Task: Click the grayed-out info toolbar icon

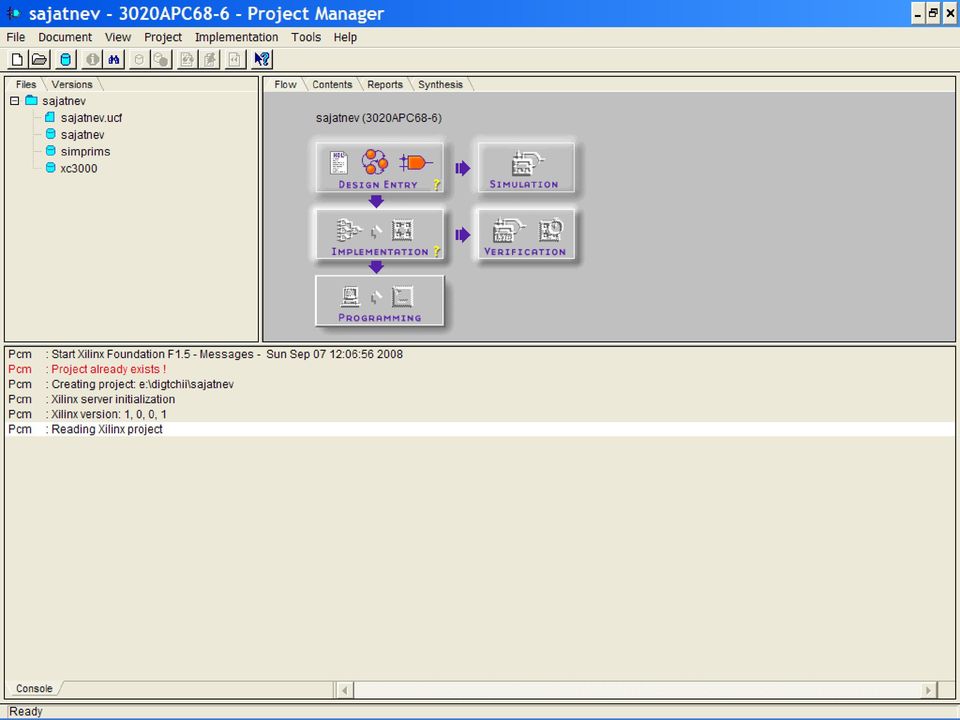Action: click(x=92, y=59)
